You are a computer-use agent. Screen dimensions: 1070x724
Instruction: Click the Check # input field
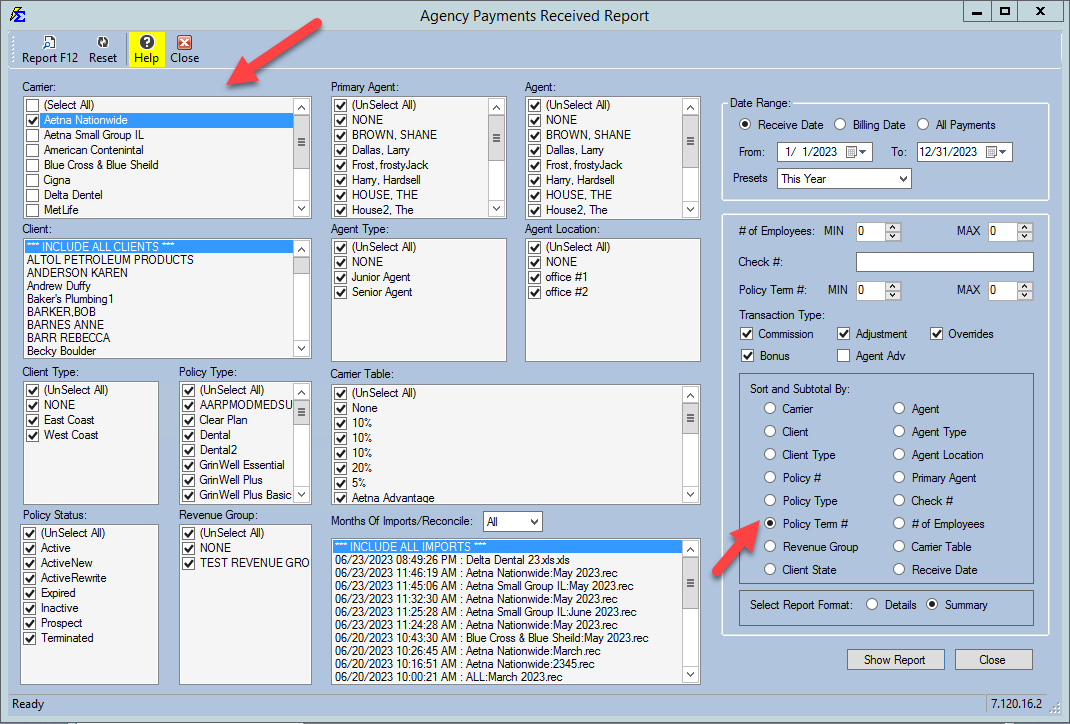click(944, 262)
